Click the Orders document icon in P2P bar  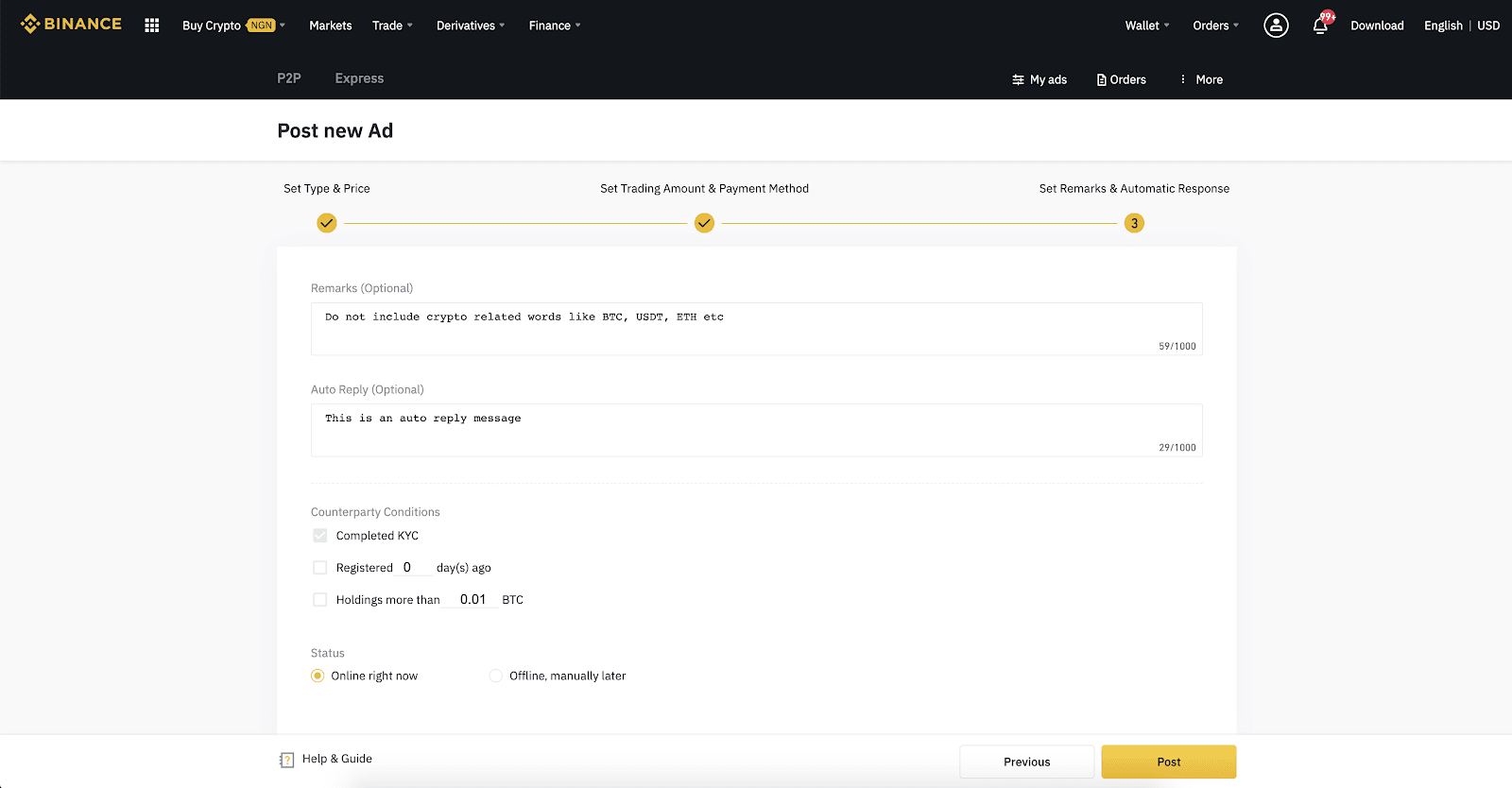(x=1101, y=79)
